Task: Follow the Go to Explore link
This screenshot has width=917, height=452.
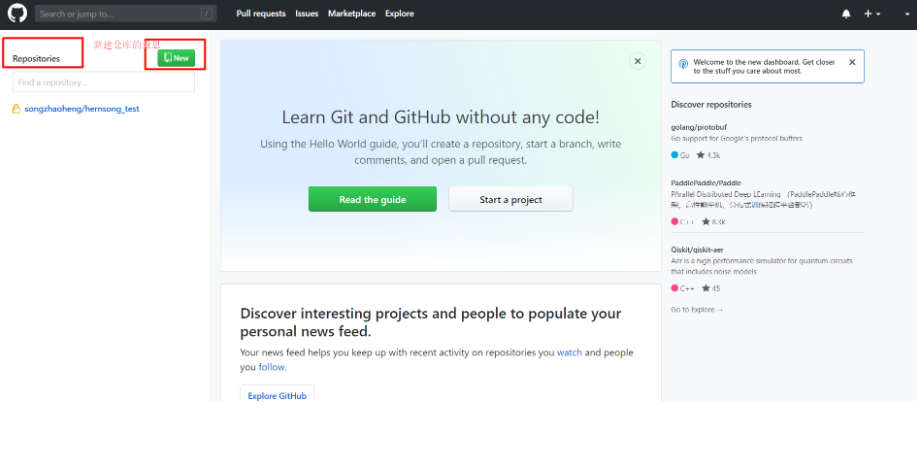Action: pos(697,309)
